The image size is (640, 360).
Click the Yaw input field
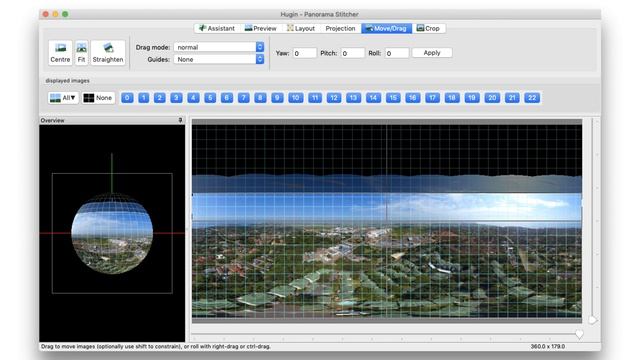pyautogui.click(x=304, y=53)
